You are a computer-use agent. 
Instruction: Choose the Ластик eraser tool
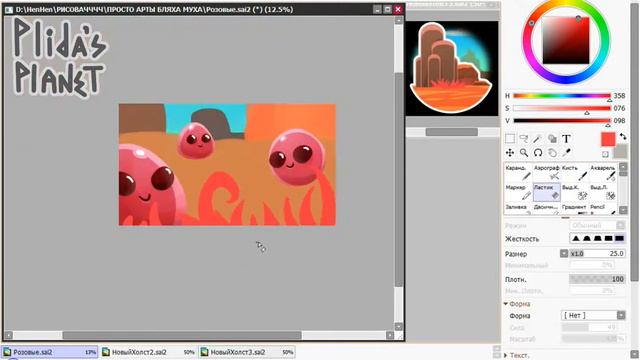coord(547,192)
